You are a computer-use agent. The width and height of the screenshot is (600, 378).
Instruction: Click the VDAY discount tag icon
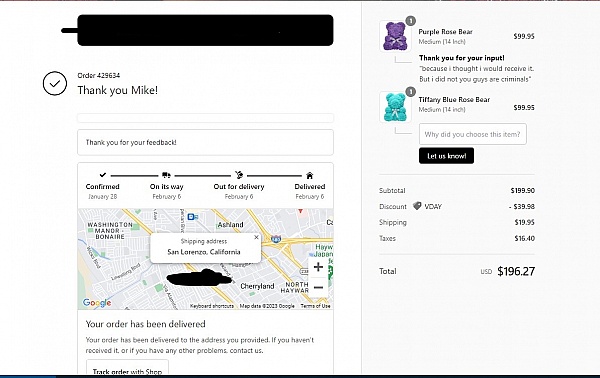tap(417, 206)
